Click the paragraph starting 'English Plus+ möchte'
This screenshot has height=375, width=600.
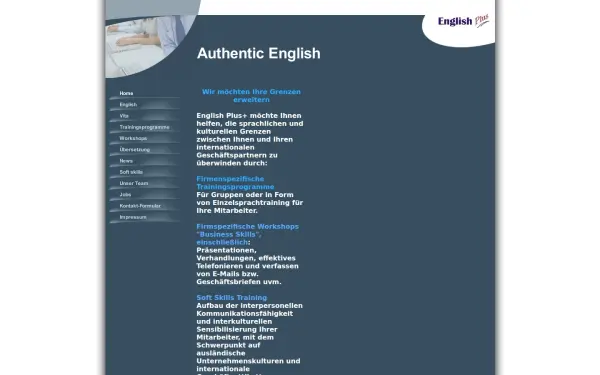point(250,139)
